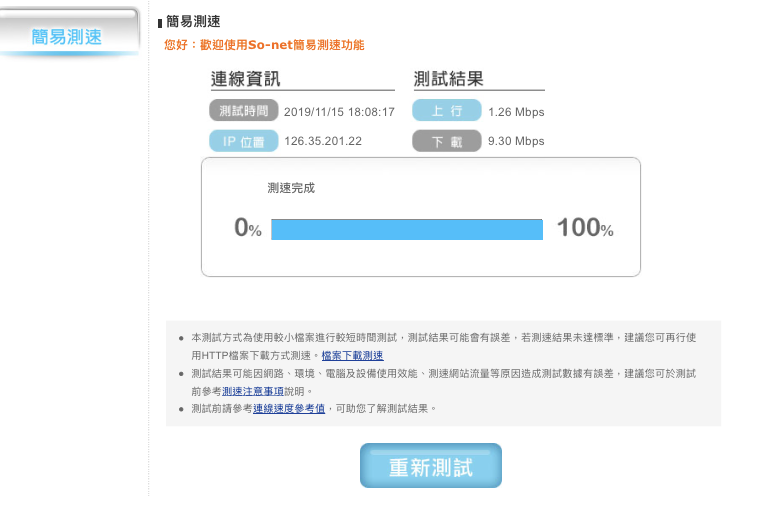Click the 1.26 Mbps upload result
Screen dimensions: 770x513
click(x=516, y=112)
